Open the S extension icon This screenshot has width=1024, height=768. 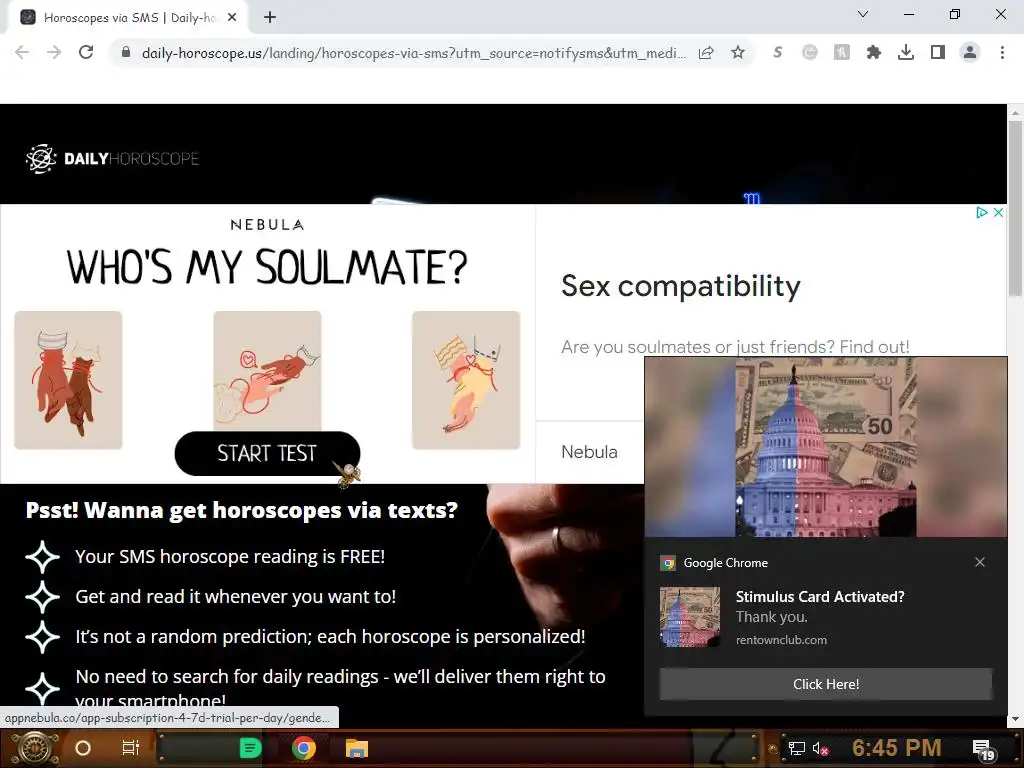777,52
